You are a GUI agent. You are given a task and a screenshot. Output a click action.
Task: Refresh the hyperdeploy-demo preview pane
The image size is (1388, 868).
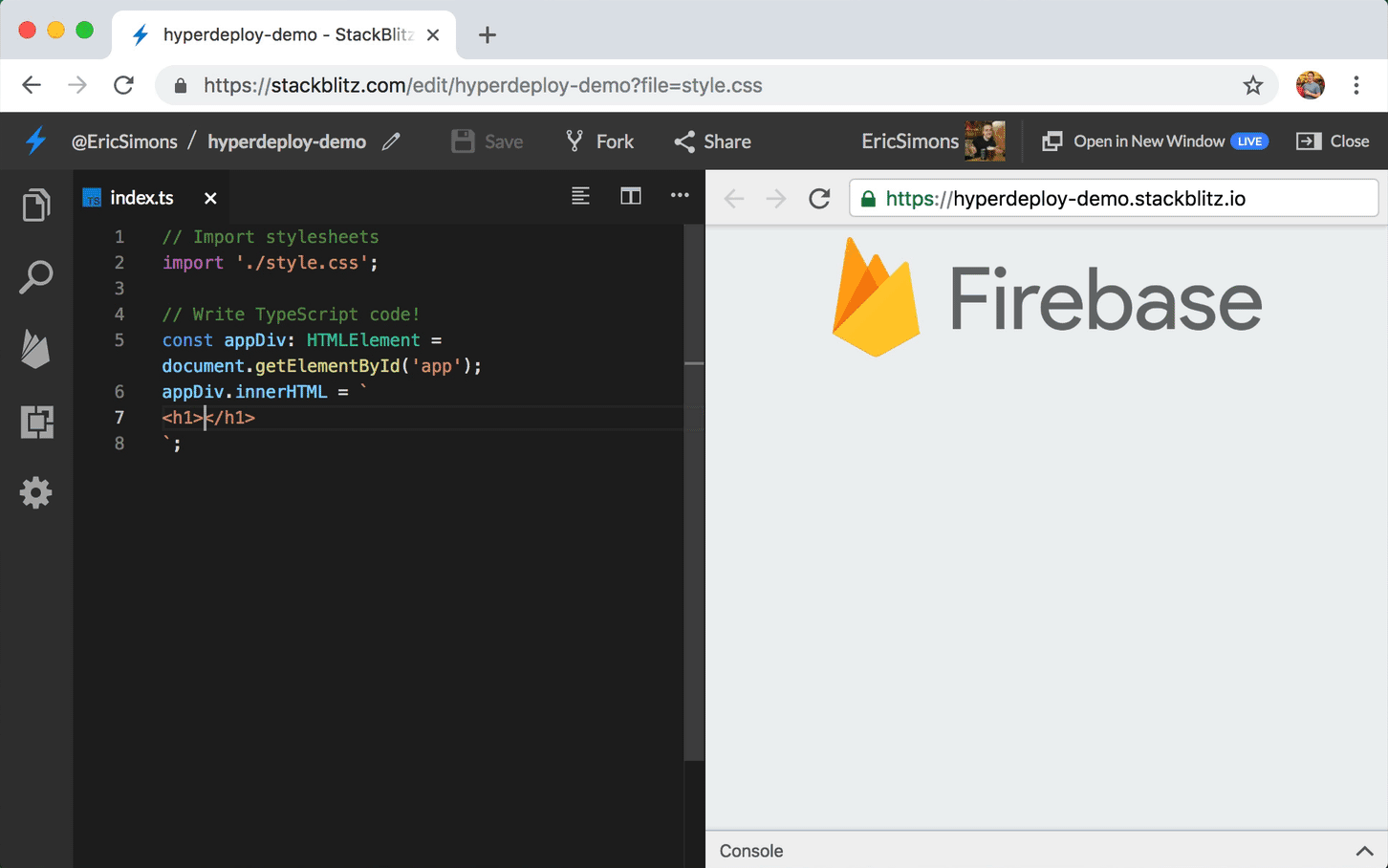click(819, 198)
